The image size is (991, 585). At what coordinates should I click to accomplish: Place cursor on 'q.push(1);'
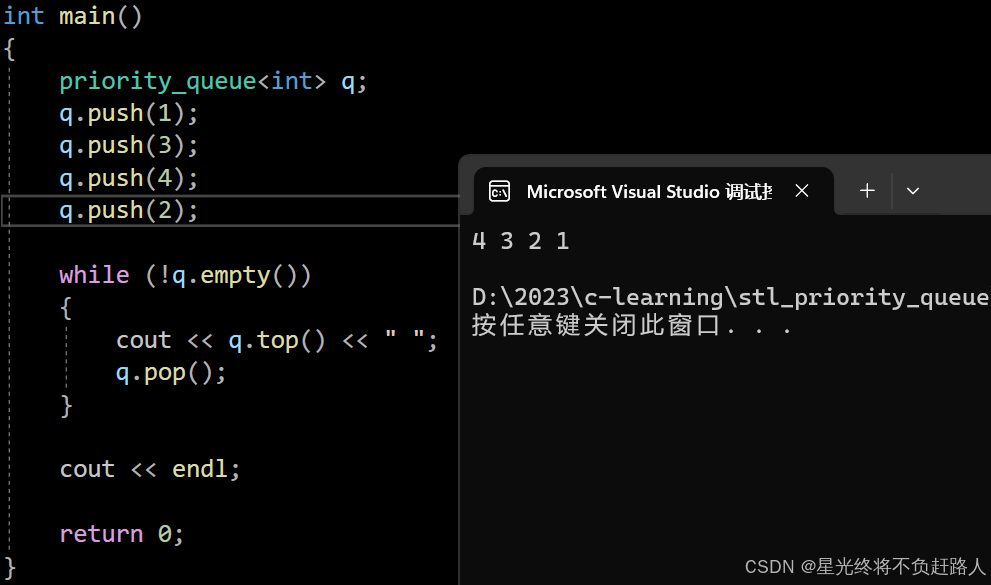(x=128, y=114)
